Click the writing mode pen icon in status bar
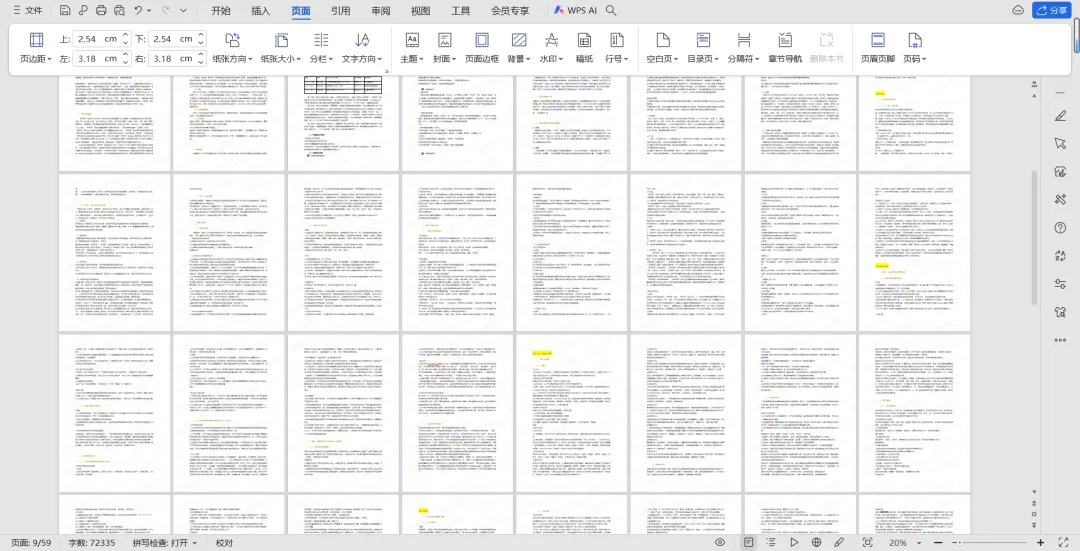 (839, 543)
